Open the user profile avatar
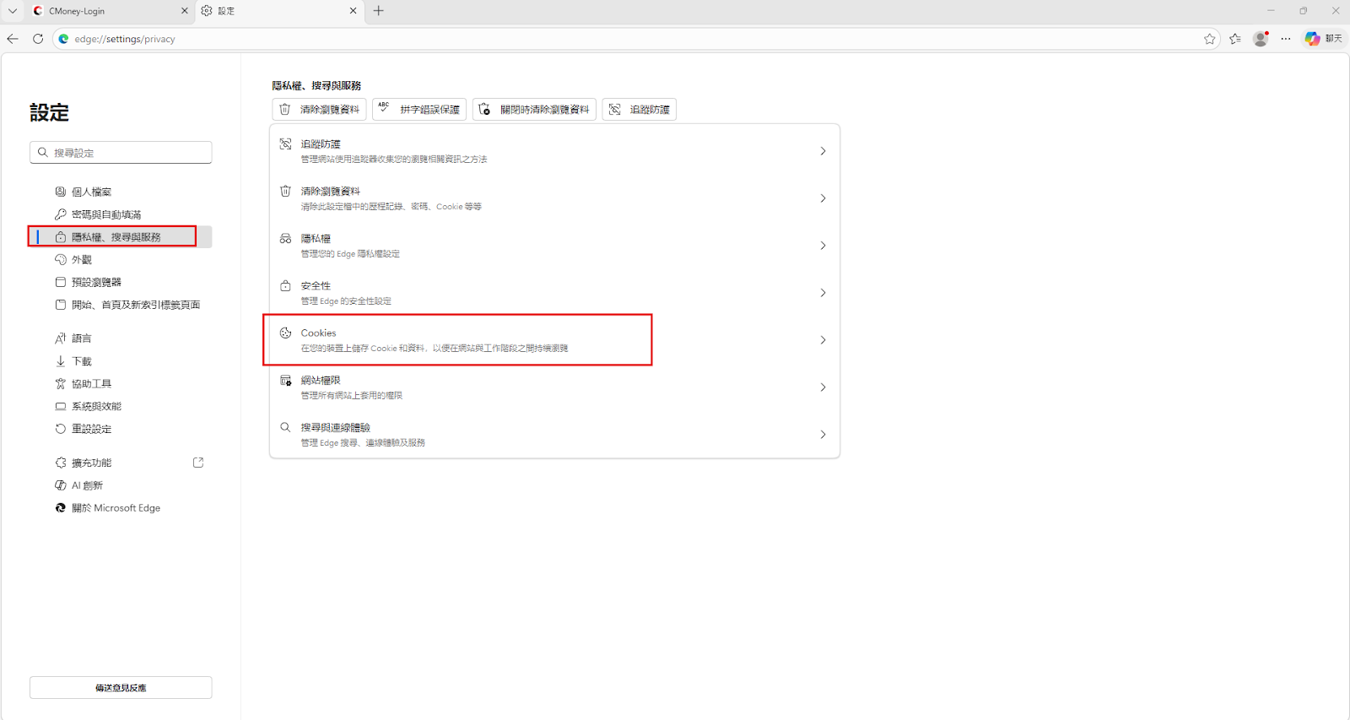The height and width of the screenshot is (720, 1350). (1260, 39)
